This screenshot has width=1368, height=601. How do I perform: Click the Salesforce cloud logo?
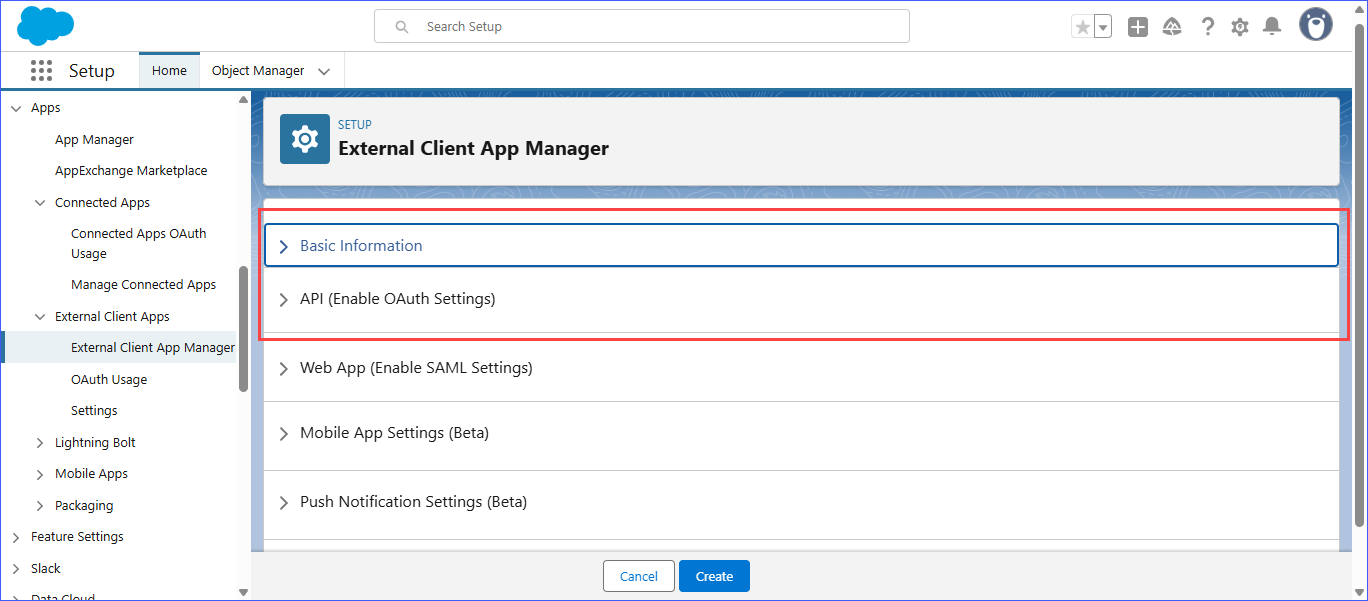point(46,26)
